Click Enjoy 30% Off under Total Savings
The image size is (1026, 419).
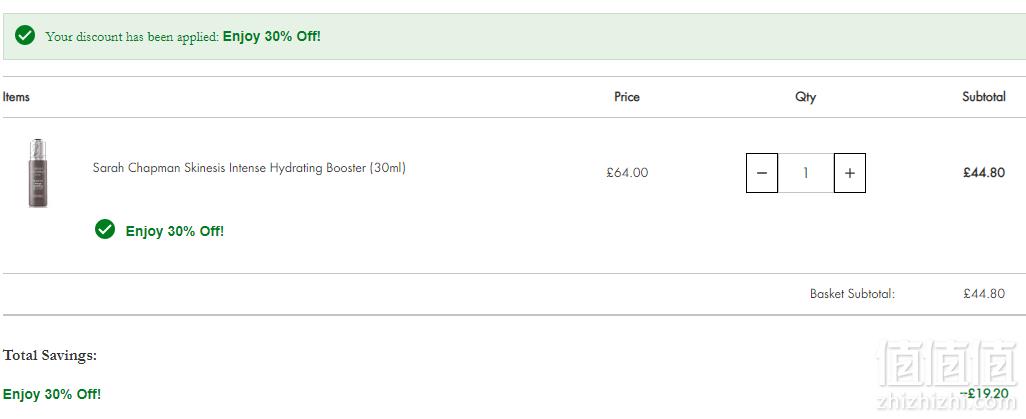click(52, 394)
